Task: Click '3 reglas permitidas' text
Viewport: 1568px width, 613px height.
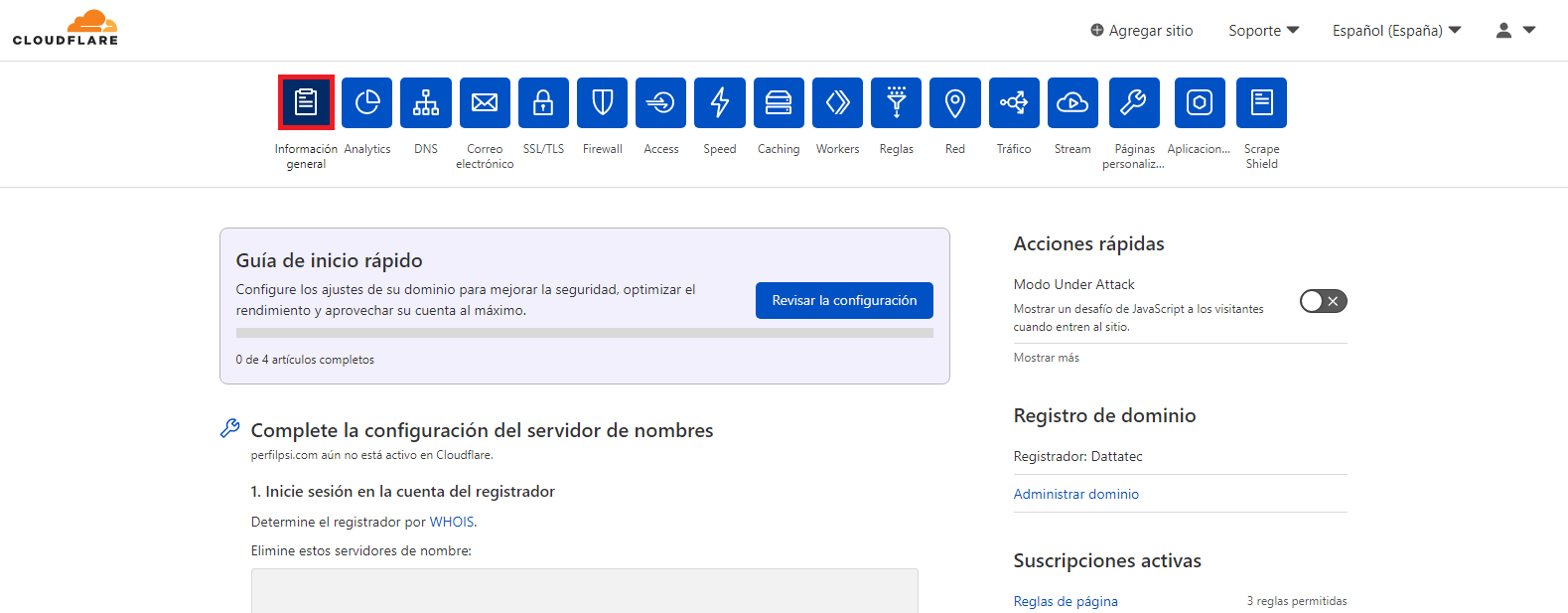Action: (x=1297, y=601)
